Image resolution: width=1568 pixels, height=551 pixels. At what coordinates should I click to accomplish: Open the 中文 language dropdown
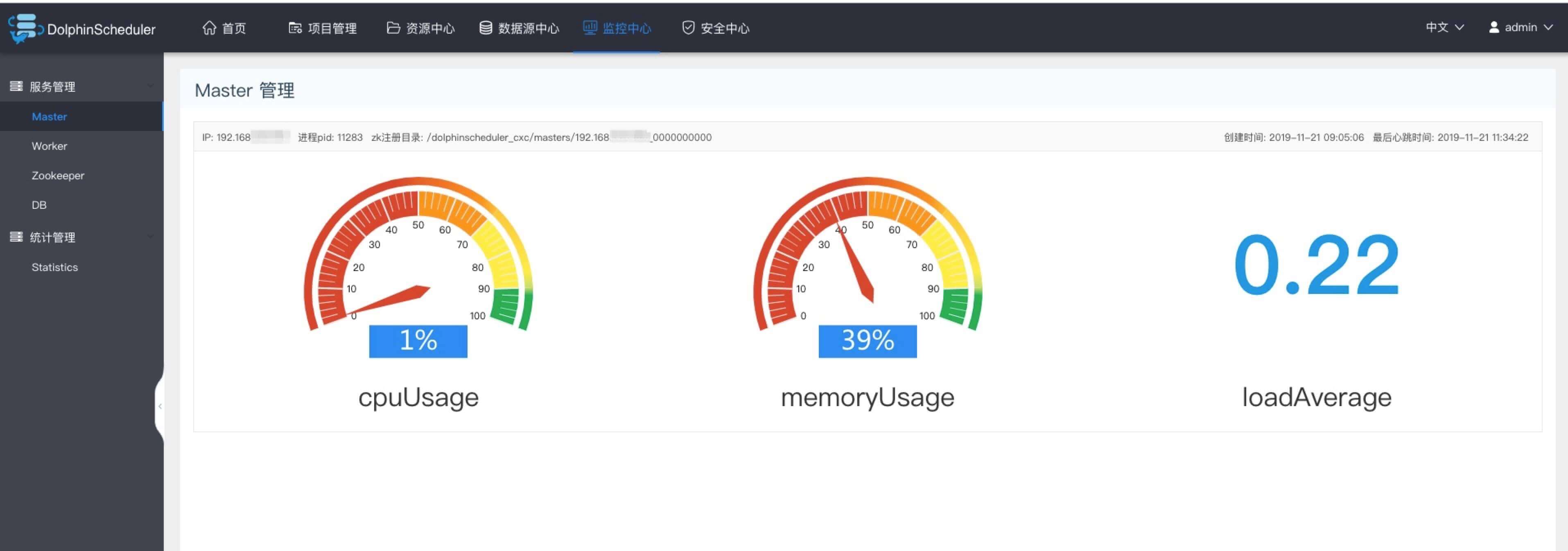tap(1444, 27)
